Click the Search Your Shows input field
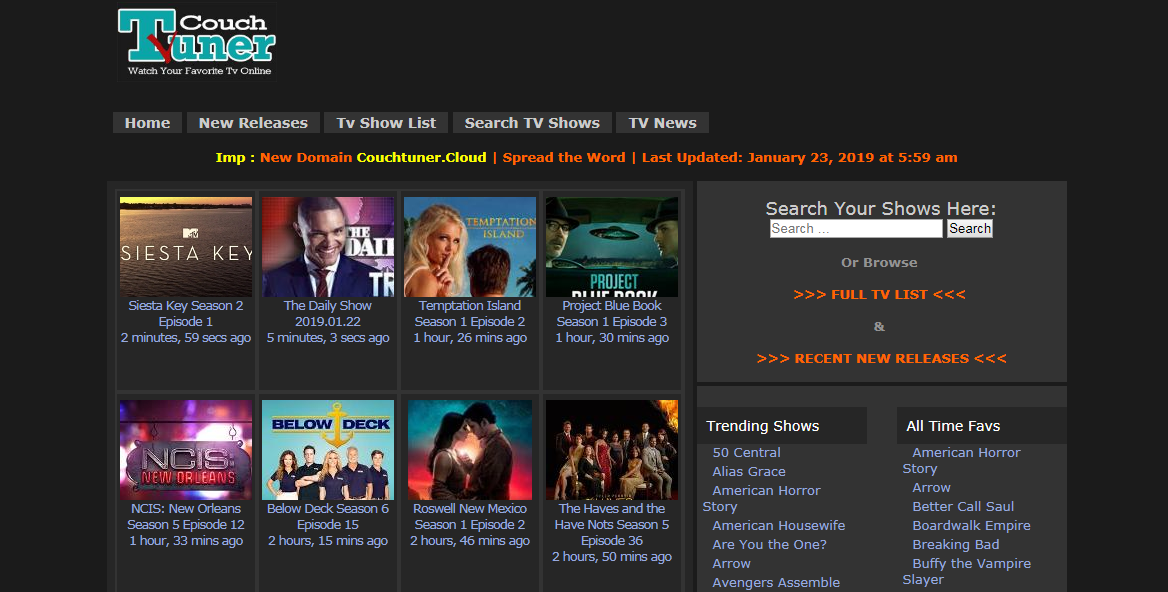The height and width of the screenshot is (592, 1168). [856, 229]
